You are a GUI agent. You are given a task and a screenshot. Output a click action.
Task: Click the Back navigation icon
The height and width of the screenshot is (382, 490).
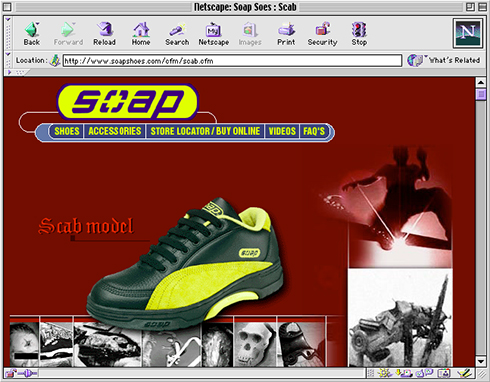(32, 33)
